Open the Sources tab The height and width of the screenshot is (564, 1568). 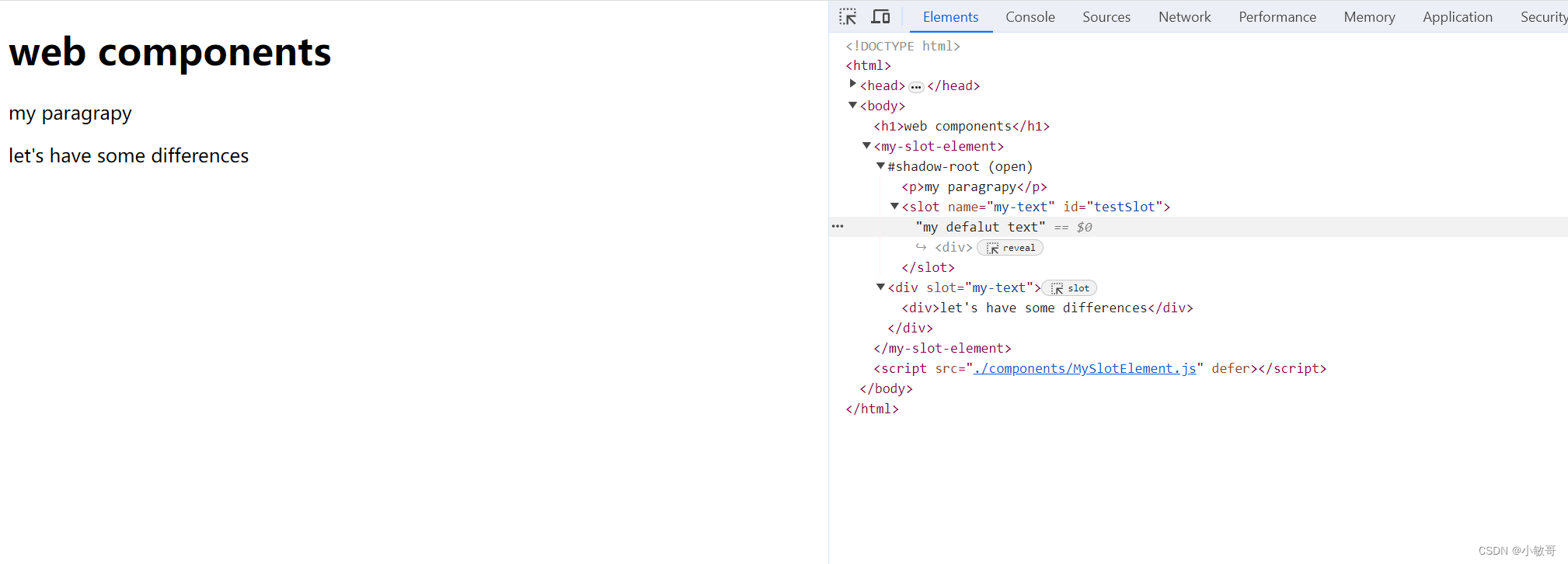[x=1106, y=16]
